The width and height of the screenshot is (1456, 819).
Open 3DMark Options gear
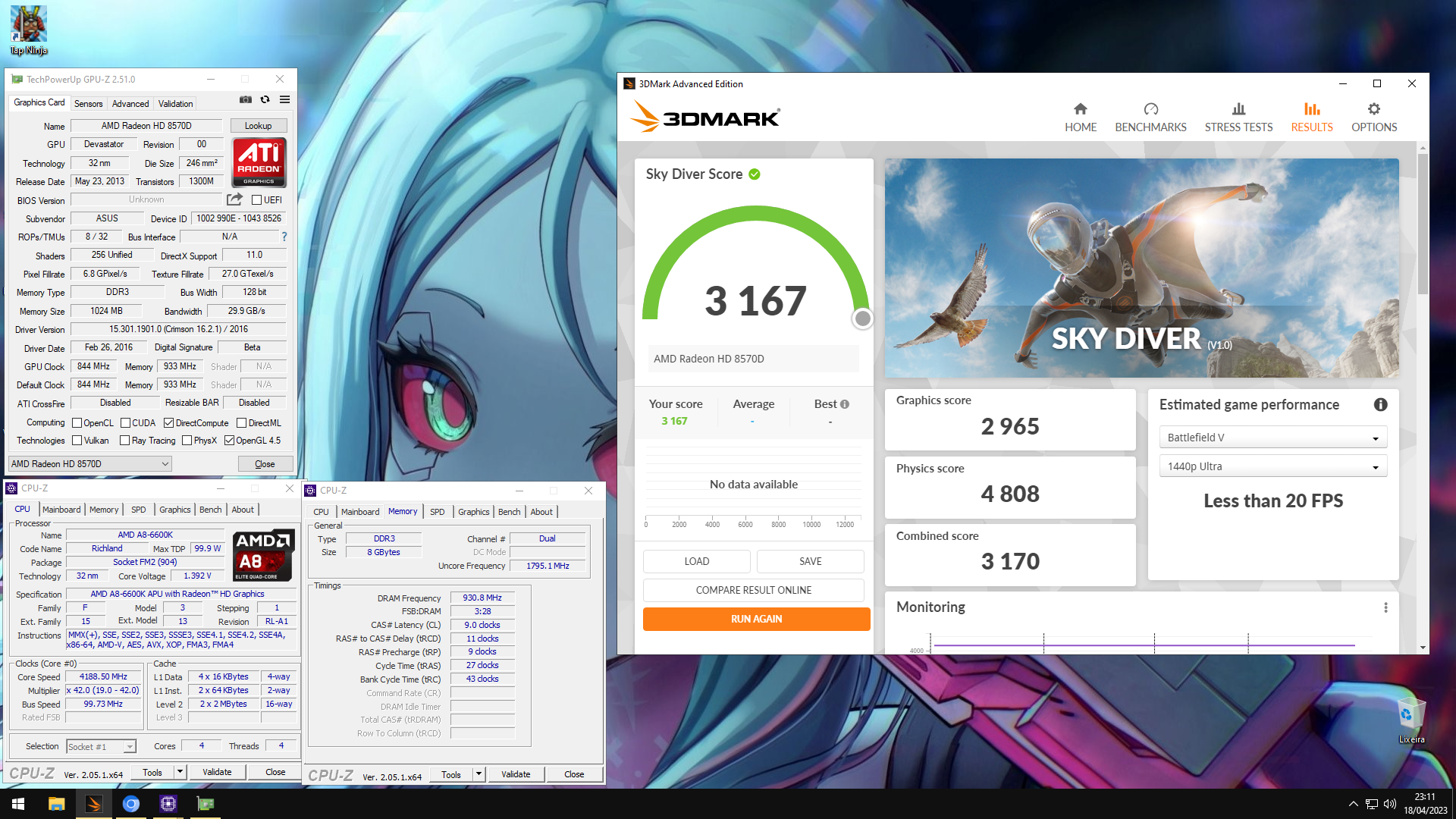tap(1374, 118)
